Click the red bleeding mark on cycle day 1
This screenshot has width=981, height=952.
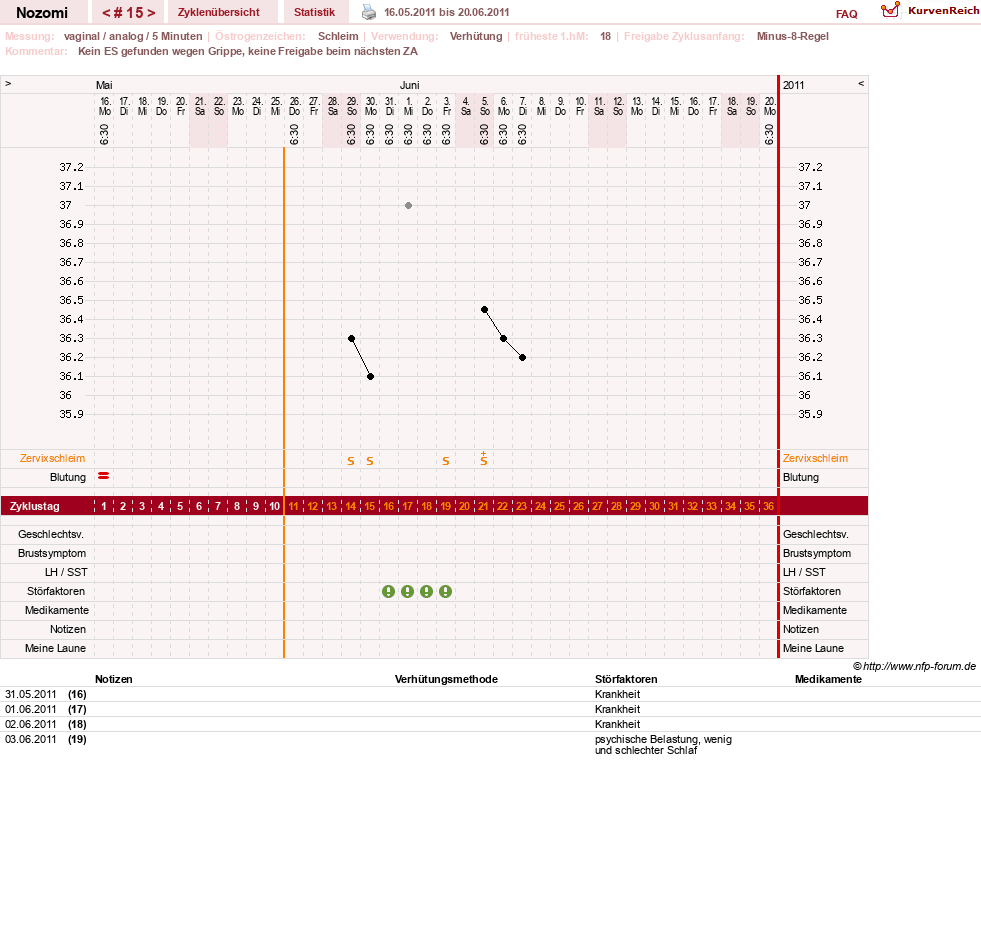[104, 476]
